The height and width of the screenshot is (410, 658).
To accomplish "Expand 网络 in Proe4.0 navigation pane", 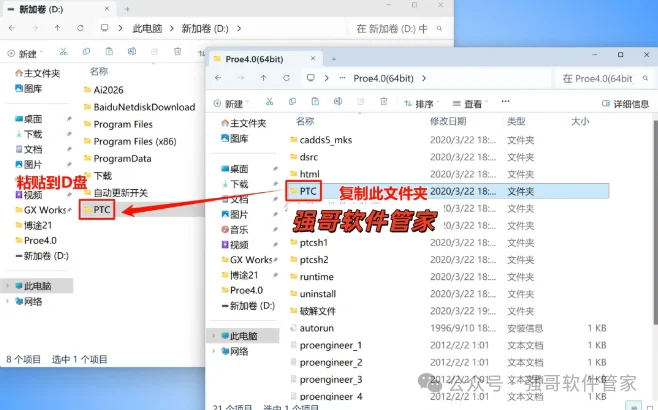I will pos(214,351).
